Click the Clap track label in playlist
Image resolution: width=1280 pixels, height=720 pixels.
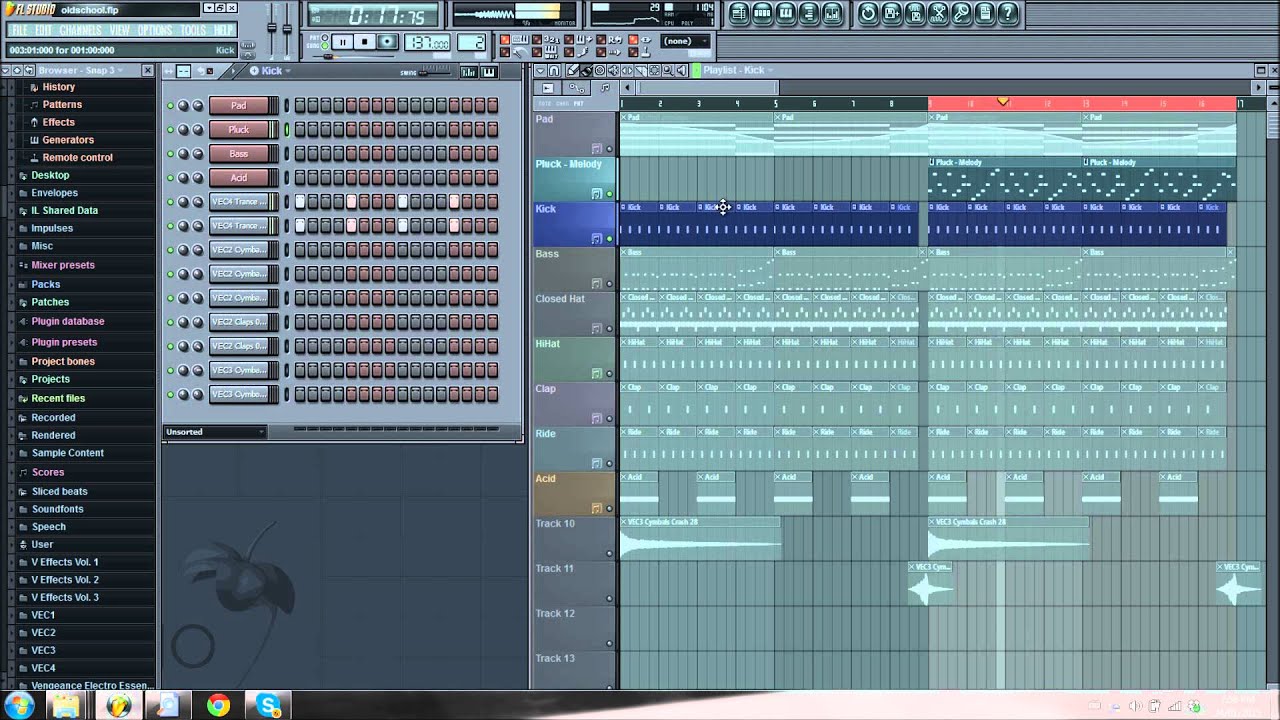[x=546, y=389]
